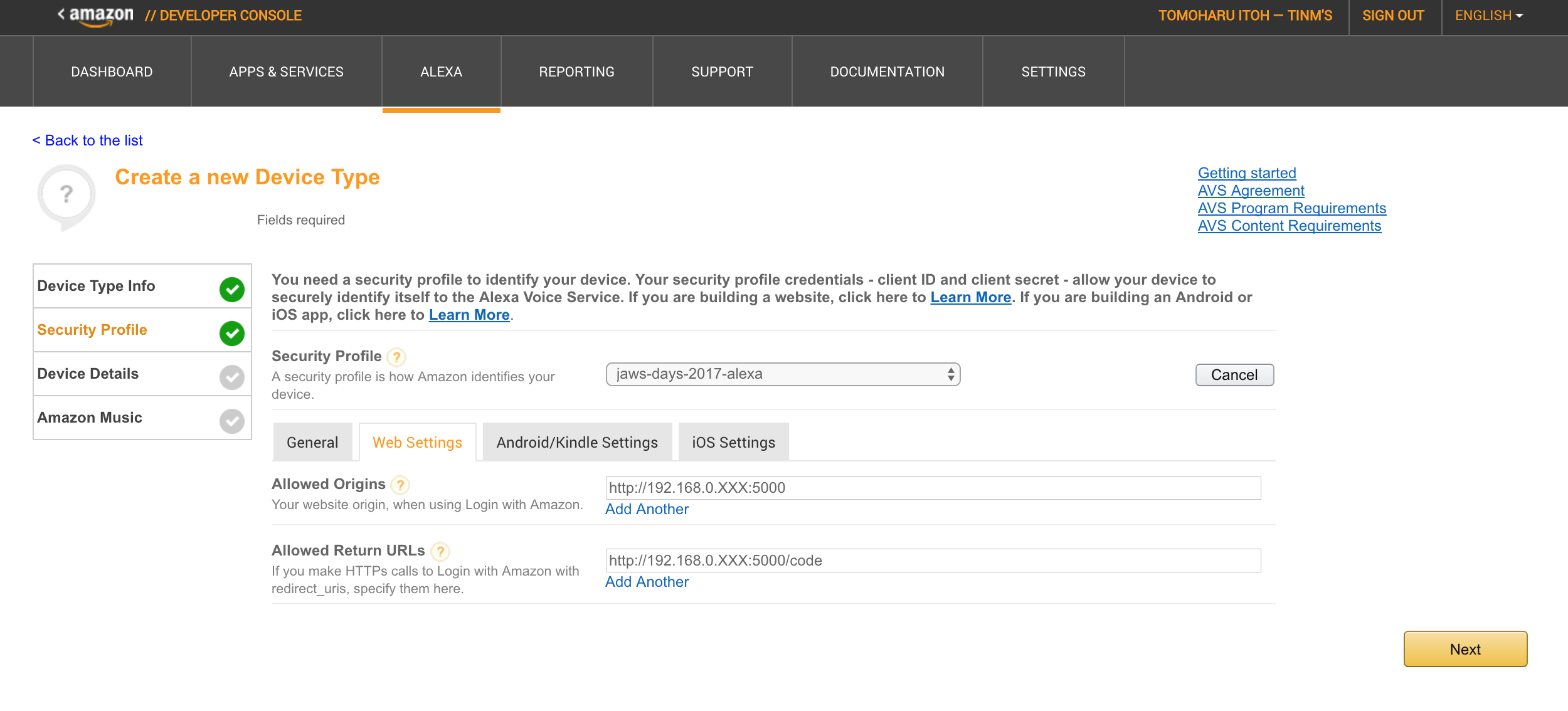This screenshot has width=1568, height=711.
Task: Click green checkmark beside Device Type Info
Action: pos(232,290)
